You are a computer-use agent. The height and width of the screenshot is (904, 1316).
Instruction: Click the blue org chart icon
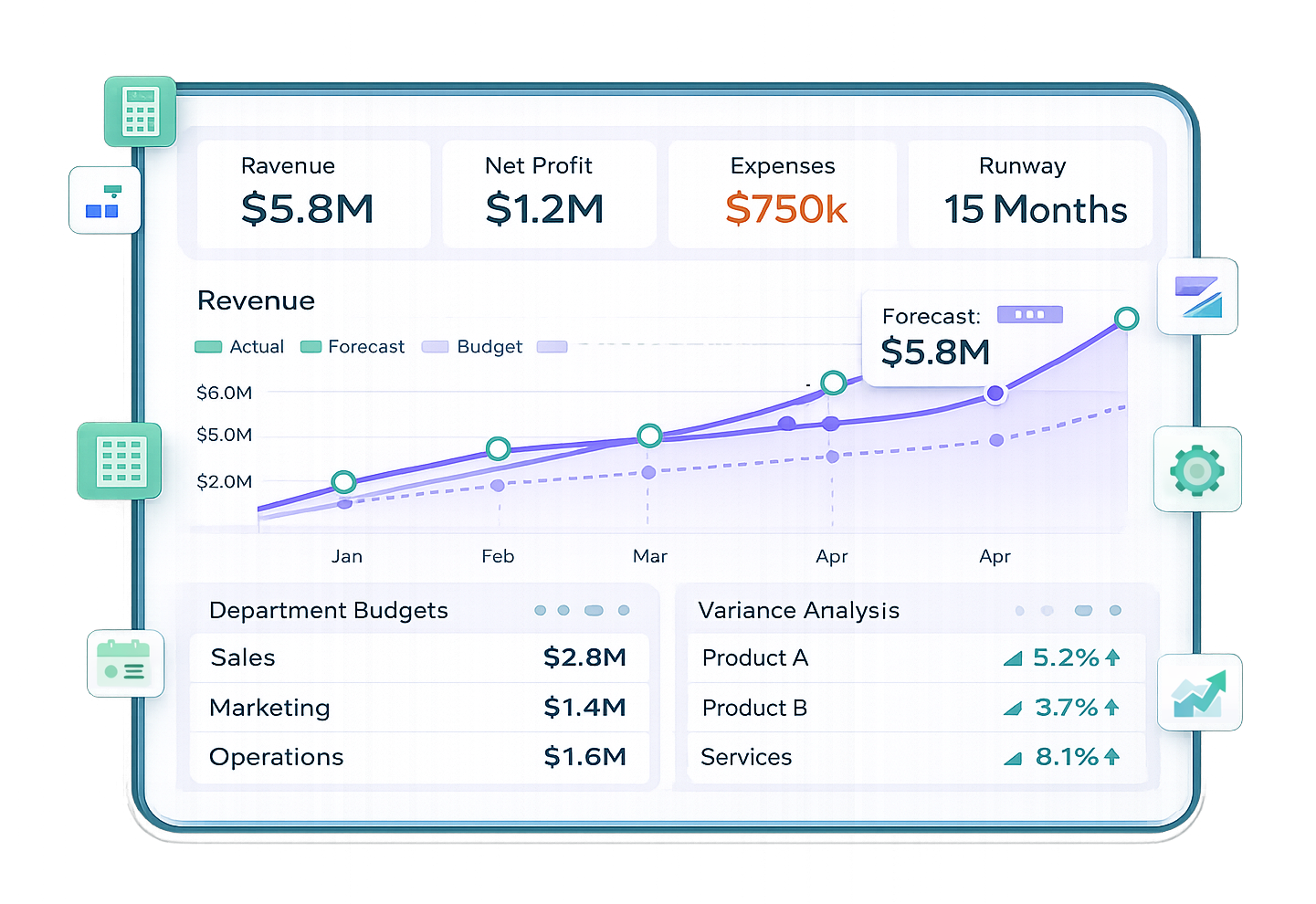[104, 201]
